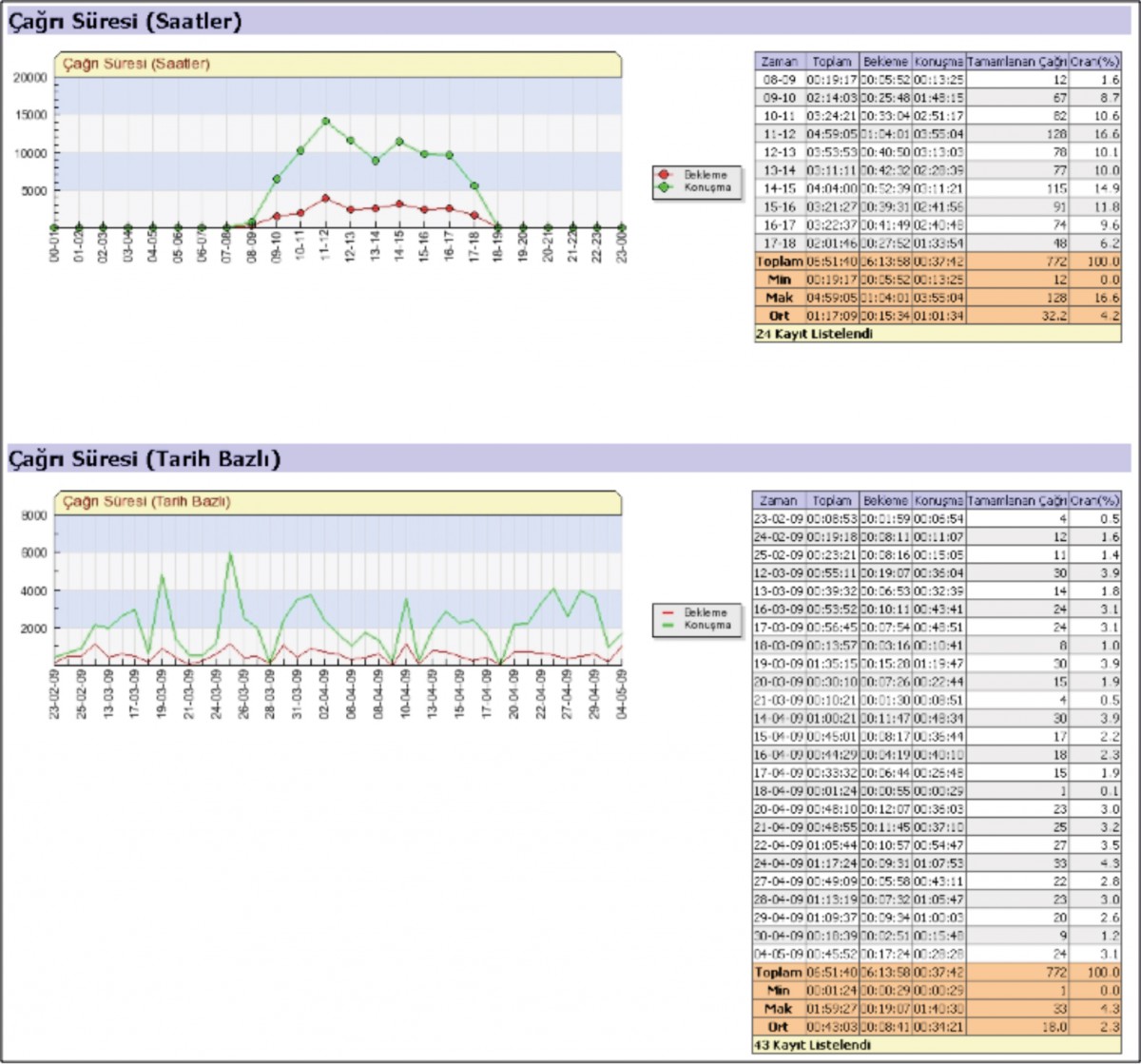Select the 24-02-09 row in the date table

[x=938, y=537]
